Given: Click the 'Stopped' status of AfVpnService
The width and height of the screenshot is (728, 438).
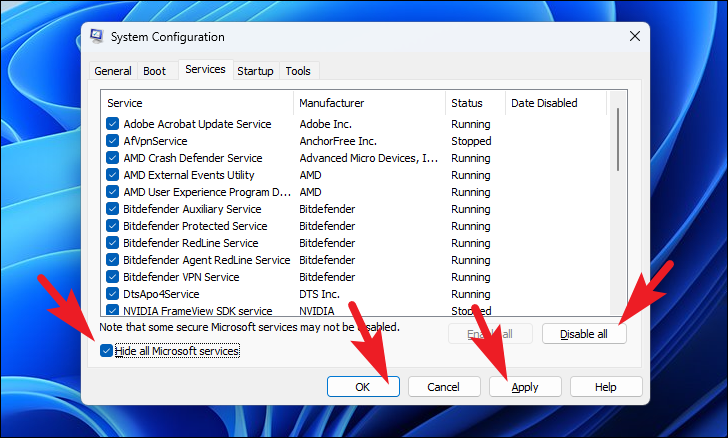Looking at the screenshot, I should 471,141.
